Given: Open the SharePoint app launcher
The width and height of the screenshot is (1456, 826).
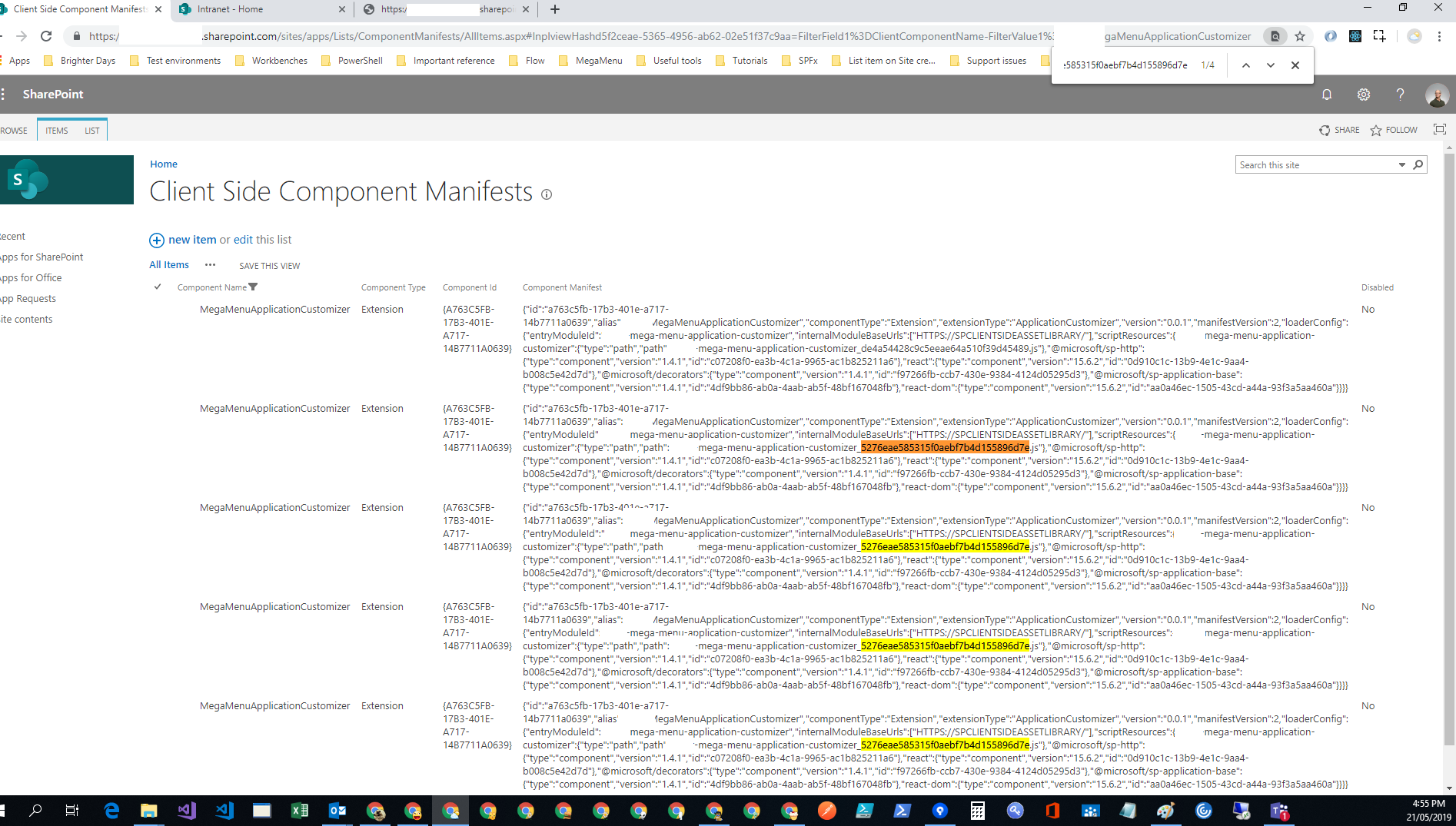Looking at the screenshot, I should (x=4, y=94).
